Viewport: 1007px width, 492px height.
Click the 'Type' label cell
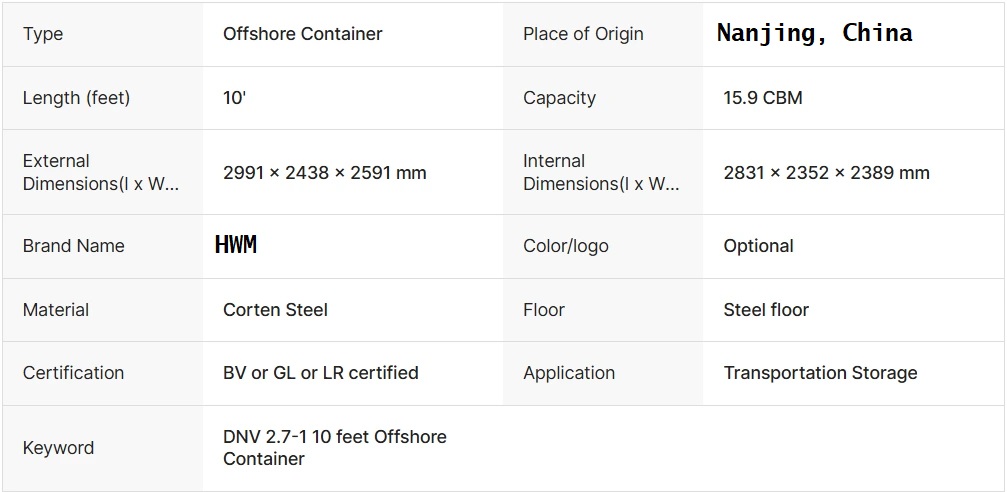43,34
